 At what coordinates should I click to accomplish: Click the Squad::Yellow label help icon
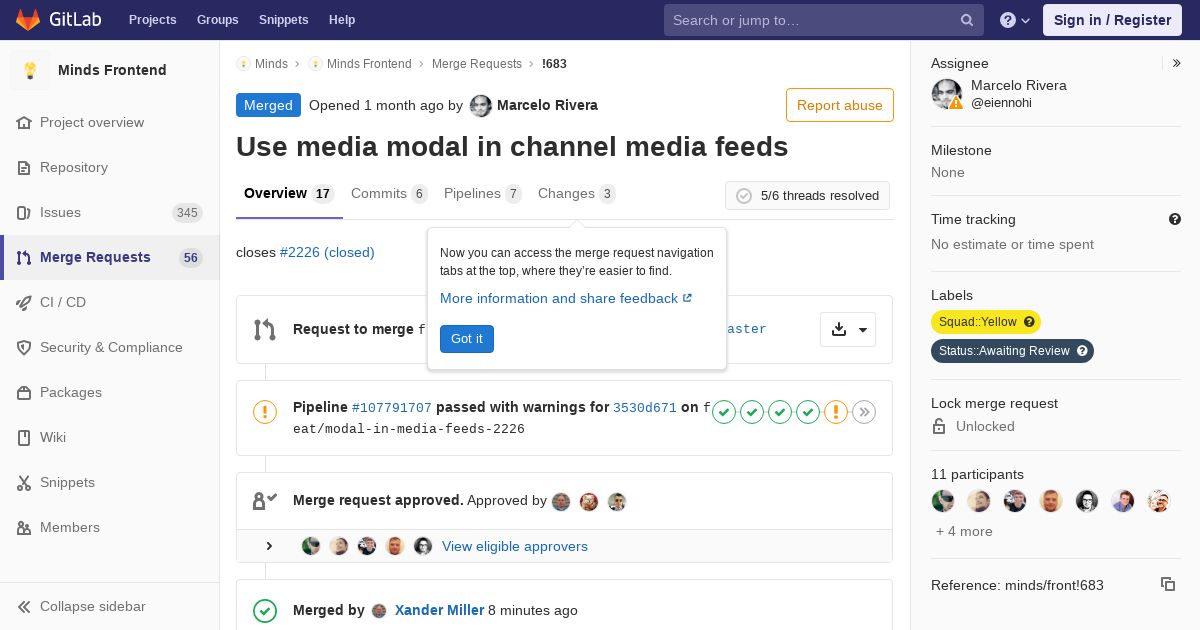coord(1029,322)
